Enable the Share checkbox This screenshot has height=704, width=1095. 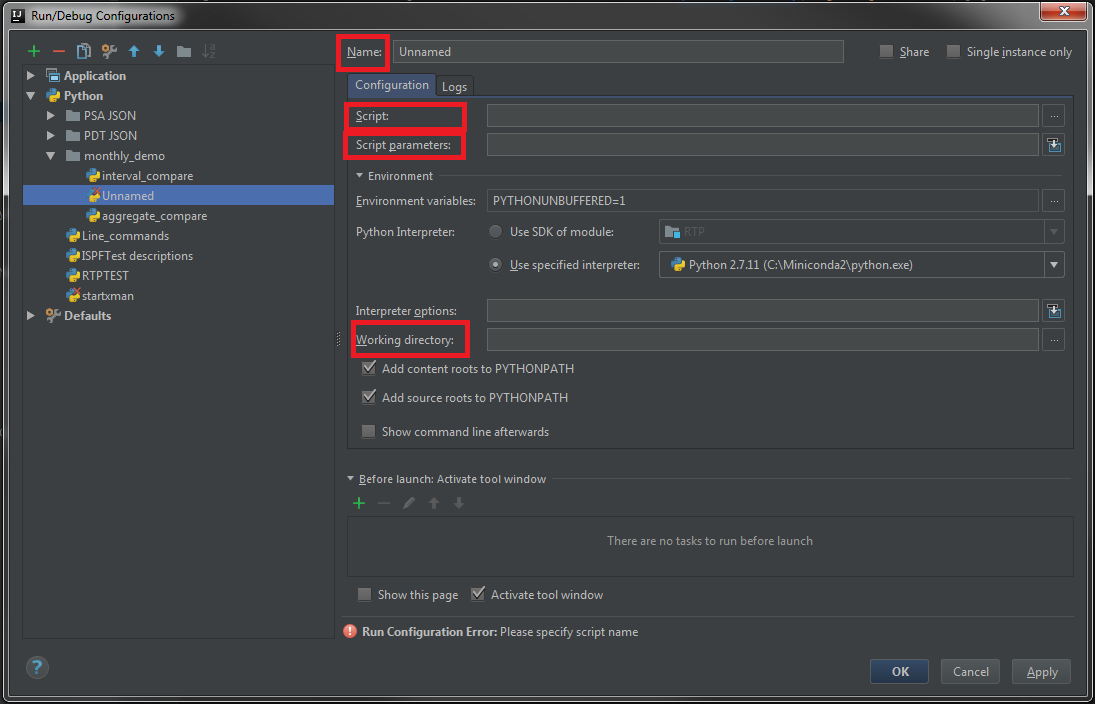886,52
